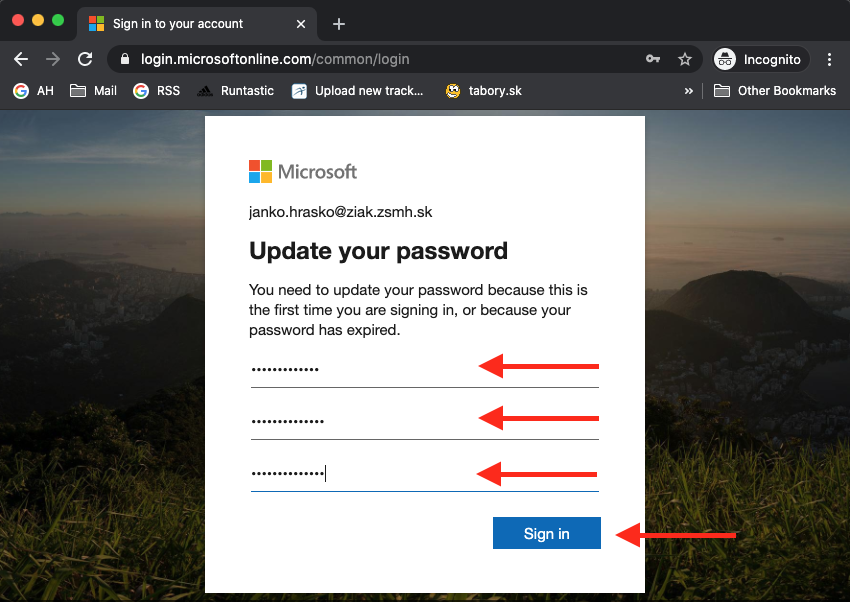The height and width of the screenshot is (602, 850).
Task: Open the tabory.sk bookmark
Action: [x=484, y=91]
